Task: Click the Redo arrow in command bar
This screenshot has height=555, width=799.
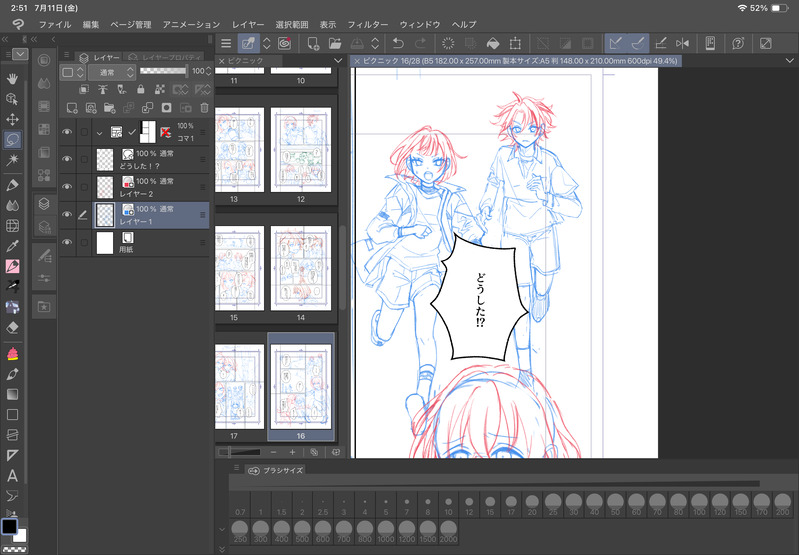Action: coord(420,43)
